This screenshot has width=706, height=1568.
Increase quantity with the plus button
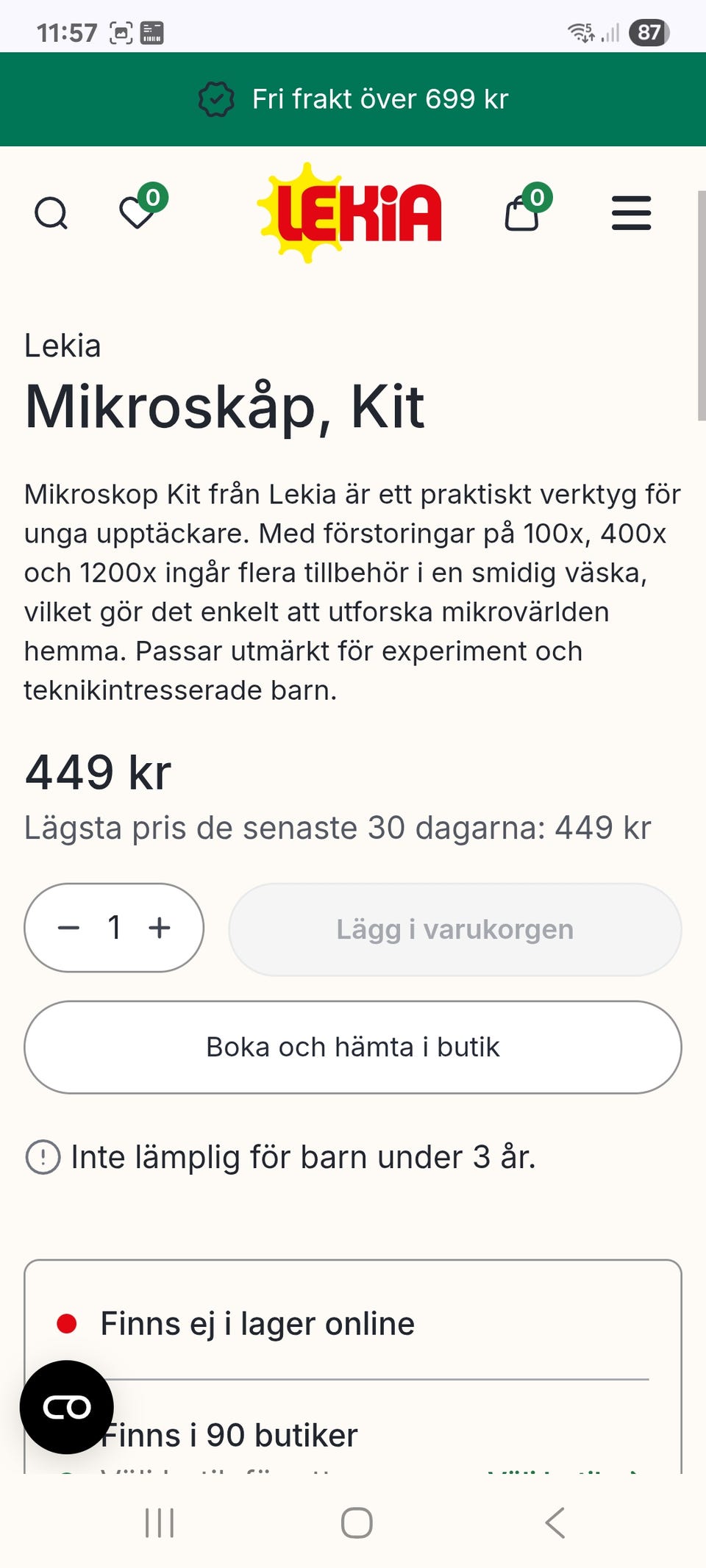tap(160, 928)
